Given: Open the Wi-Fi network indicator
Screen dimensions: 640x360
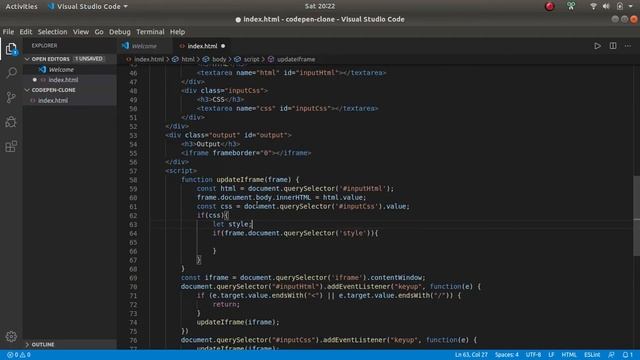Looking at the screenshot, I should (593, 6).
